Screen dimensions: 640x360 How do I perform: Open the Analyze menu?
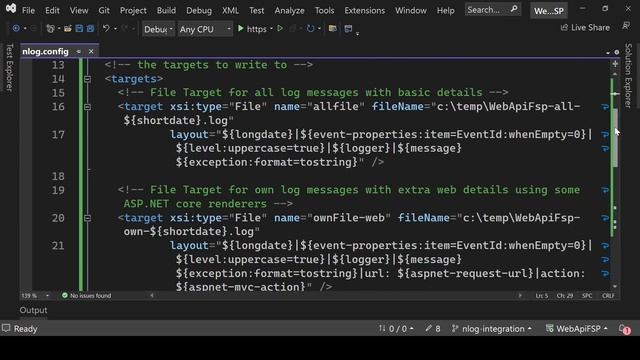tap(289, 10)
